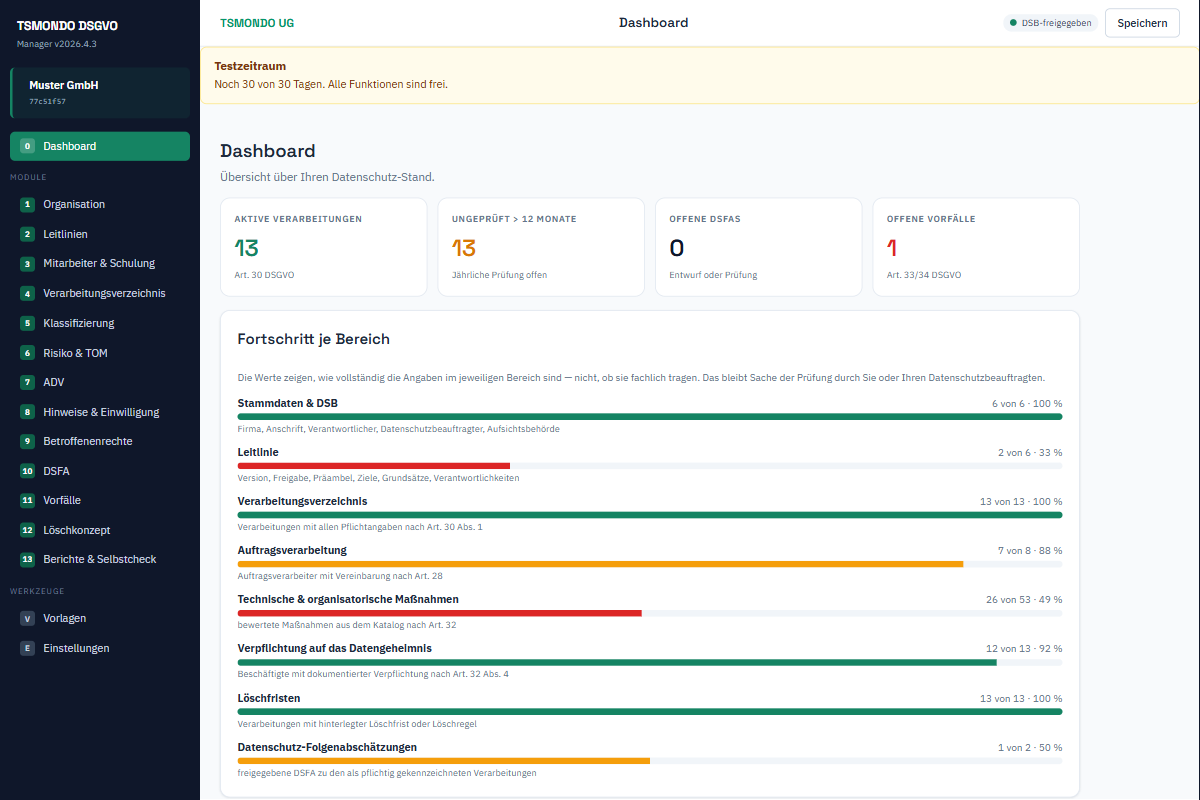Select DSFA in the sidebar
Viewport: 1200px width, 800px height.
(100, 471)
